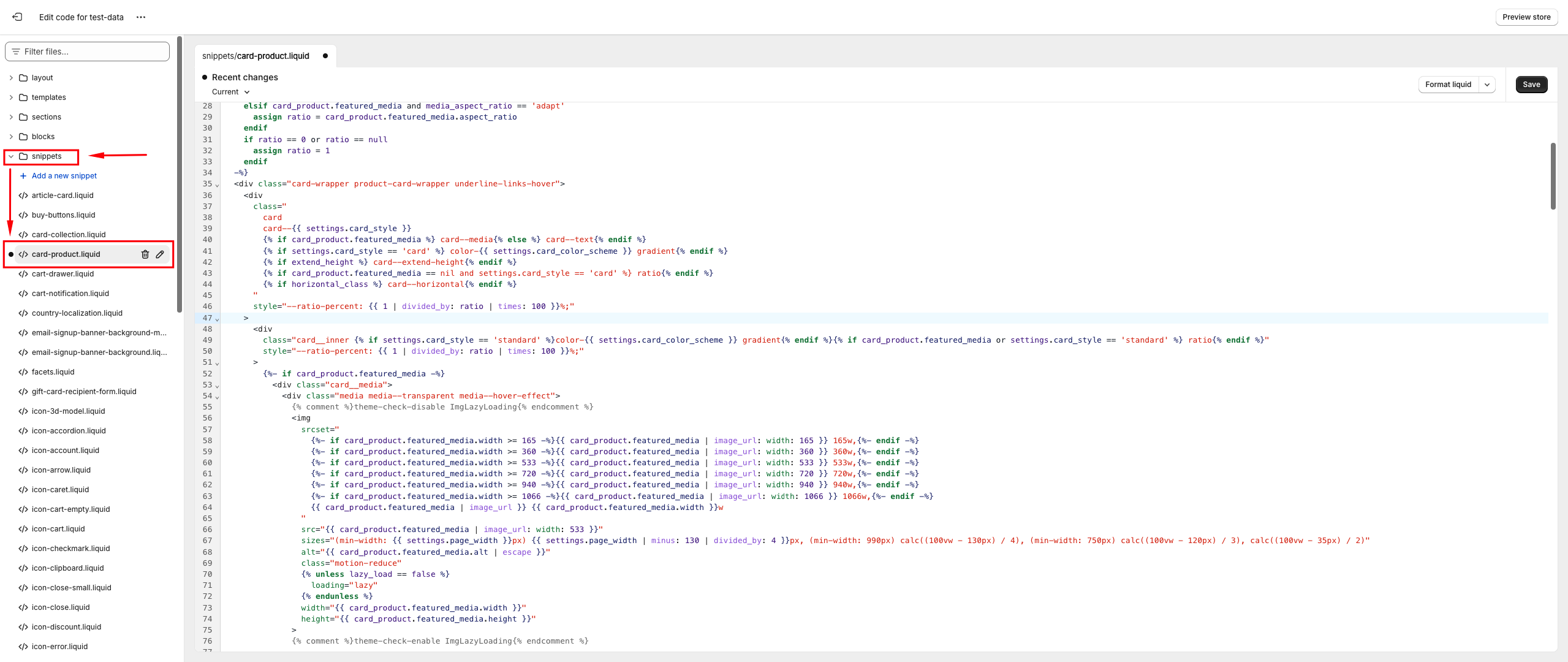
Task: Fold code block at line 47
Action: click(x=217, y=319)
